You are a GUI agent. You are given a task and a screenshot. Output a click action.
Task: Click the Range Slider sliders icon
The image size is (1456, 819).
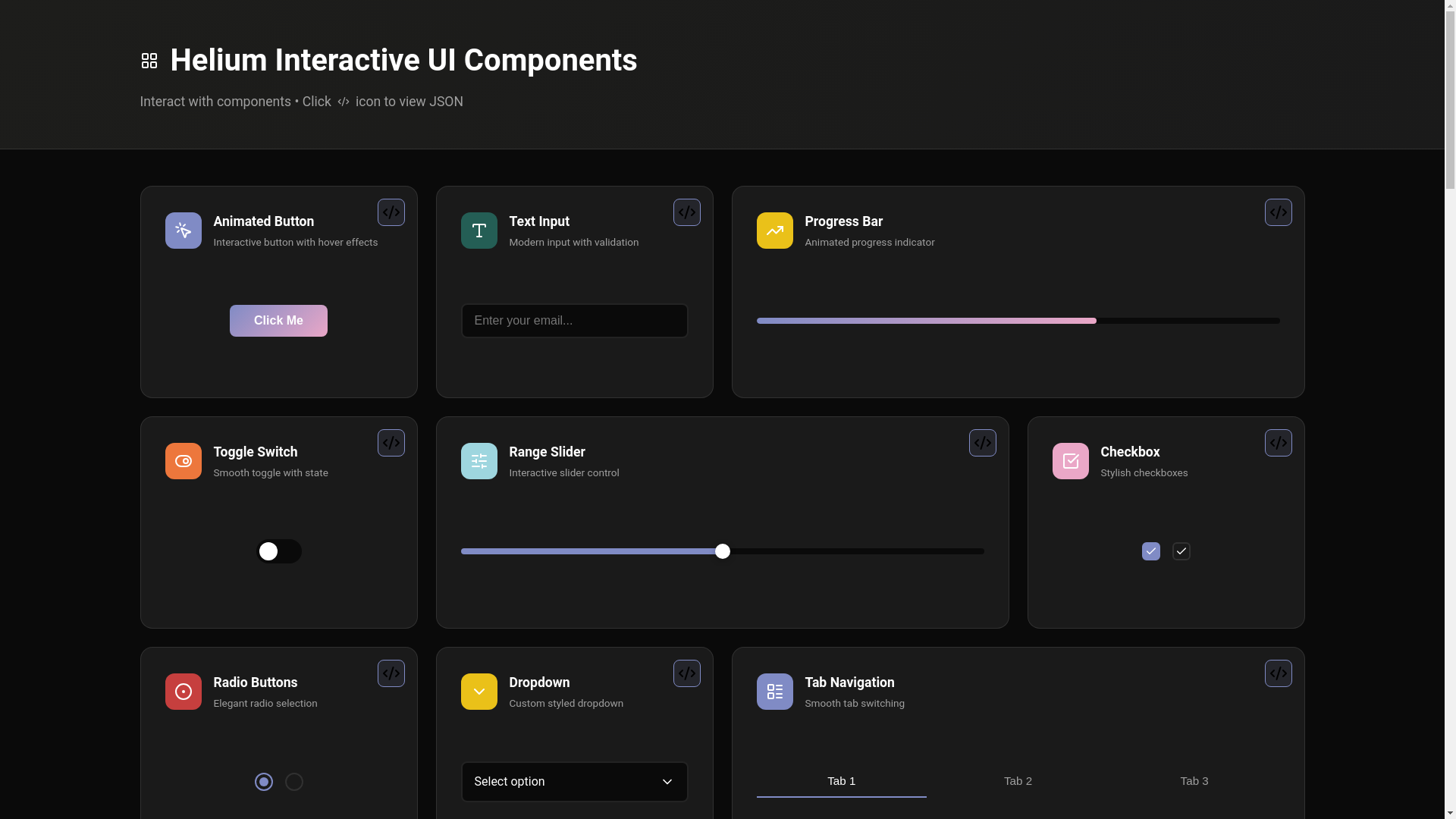(479, 461)
